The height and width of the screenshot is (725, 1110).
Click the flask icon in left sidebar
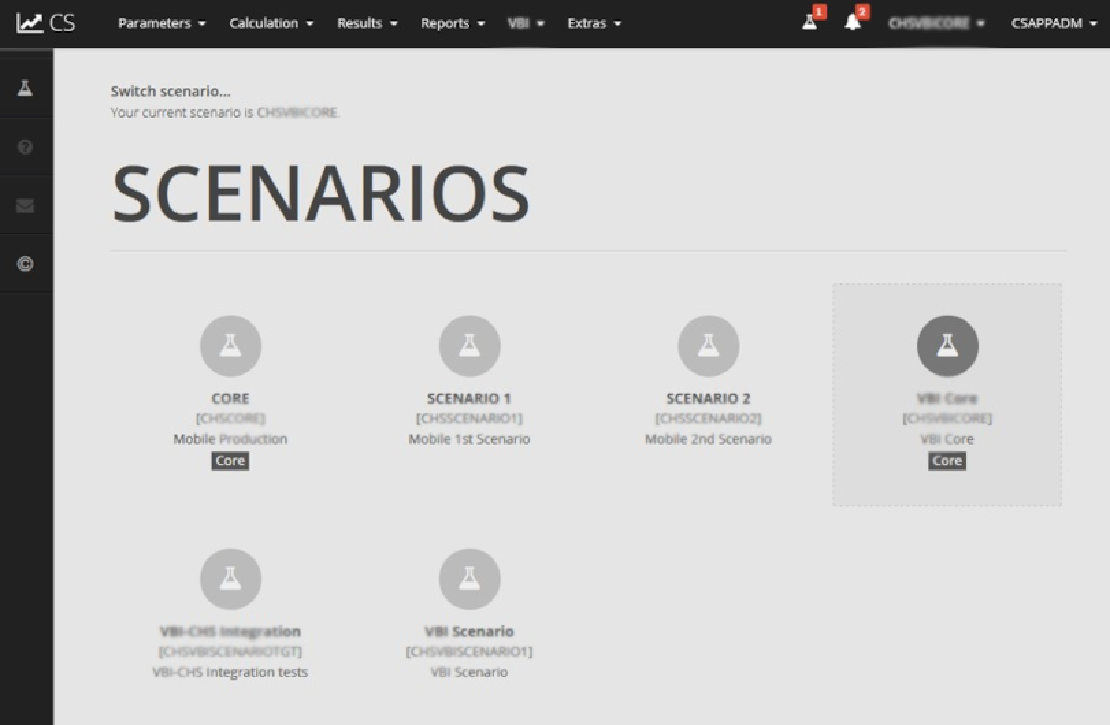tap(26, 88)
